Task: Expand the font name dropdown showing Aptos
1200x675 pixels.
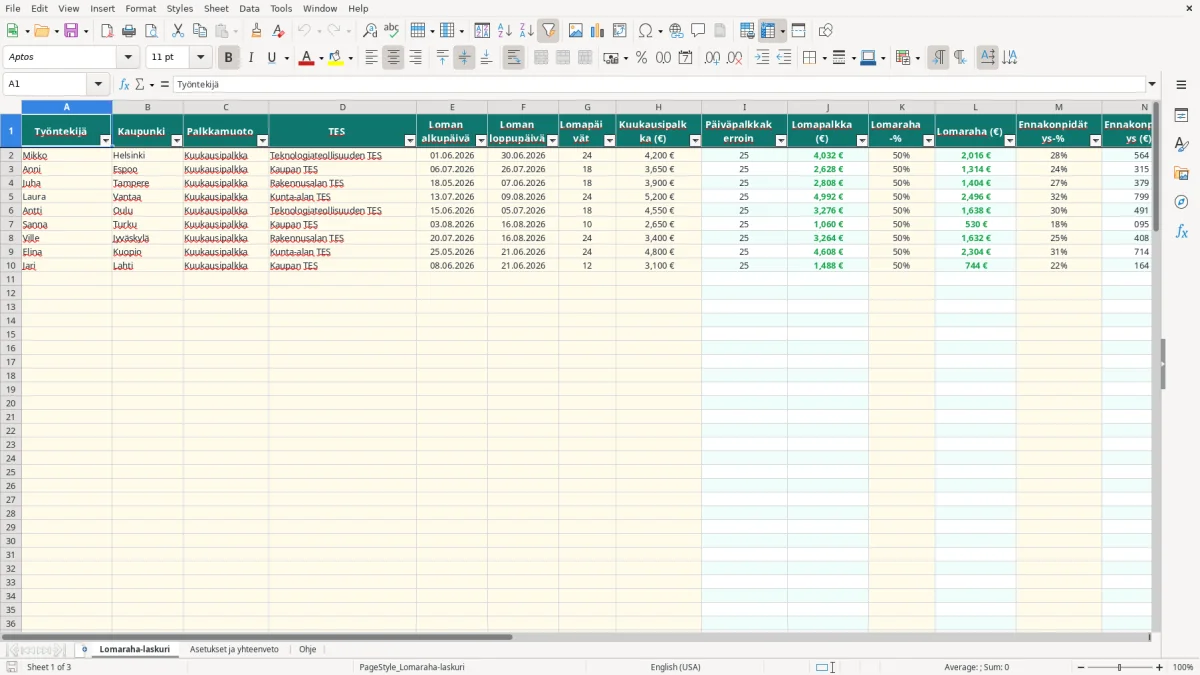Action: tap(128, 58)
